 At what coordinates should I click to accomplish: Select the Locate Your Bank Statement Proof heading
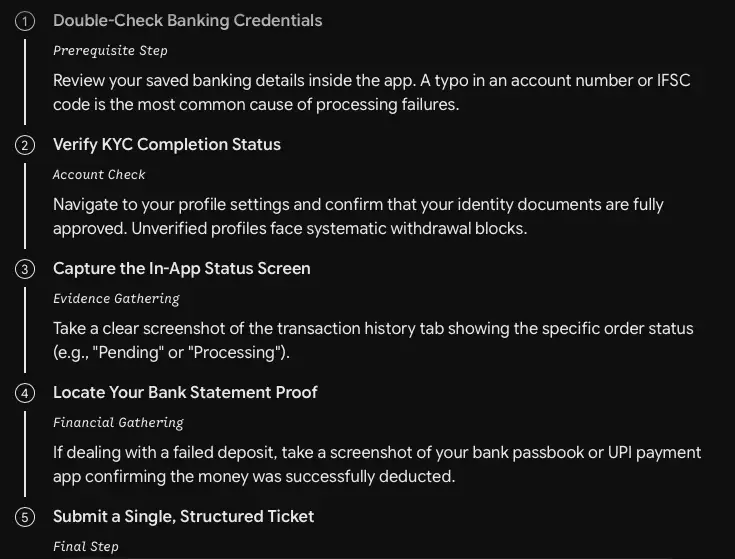point(185,392)
